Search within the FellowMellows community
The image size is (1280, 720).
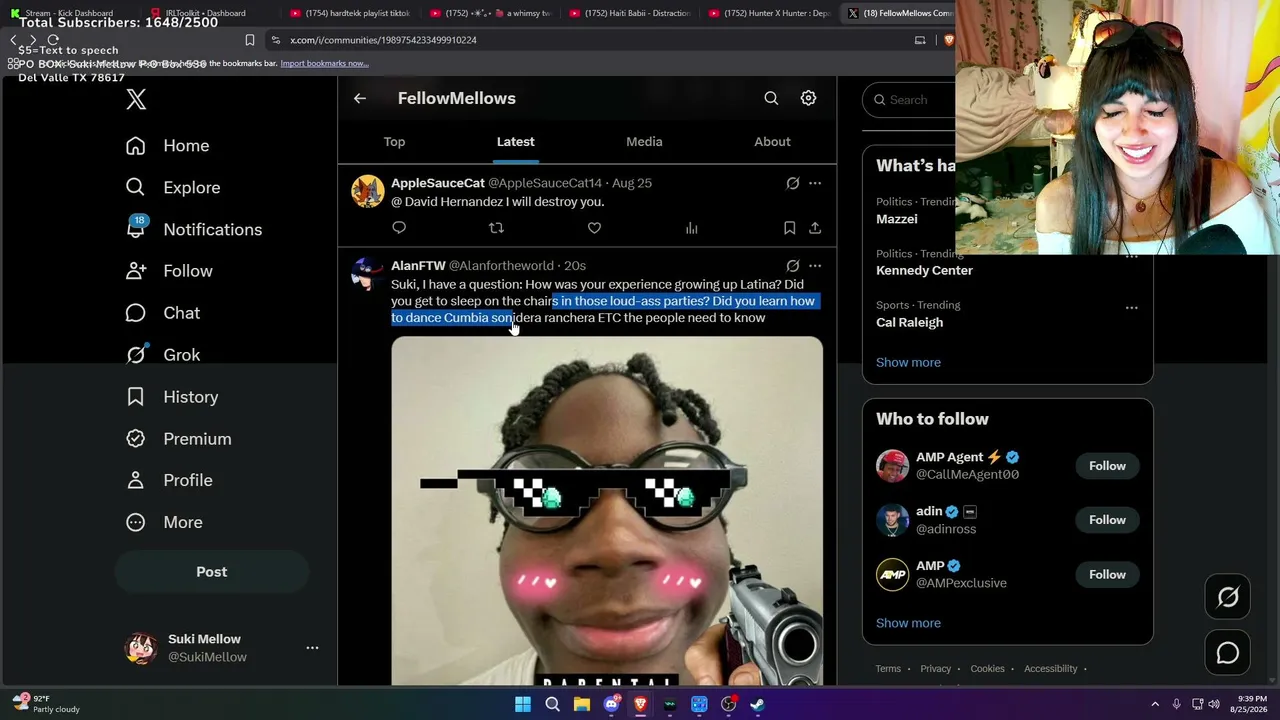771,98
